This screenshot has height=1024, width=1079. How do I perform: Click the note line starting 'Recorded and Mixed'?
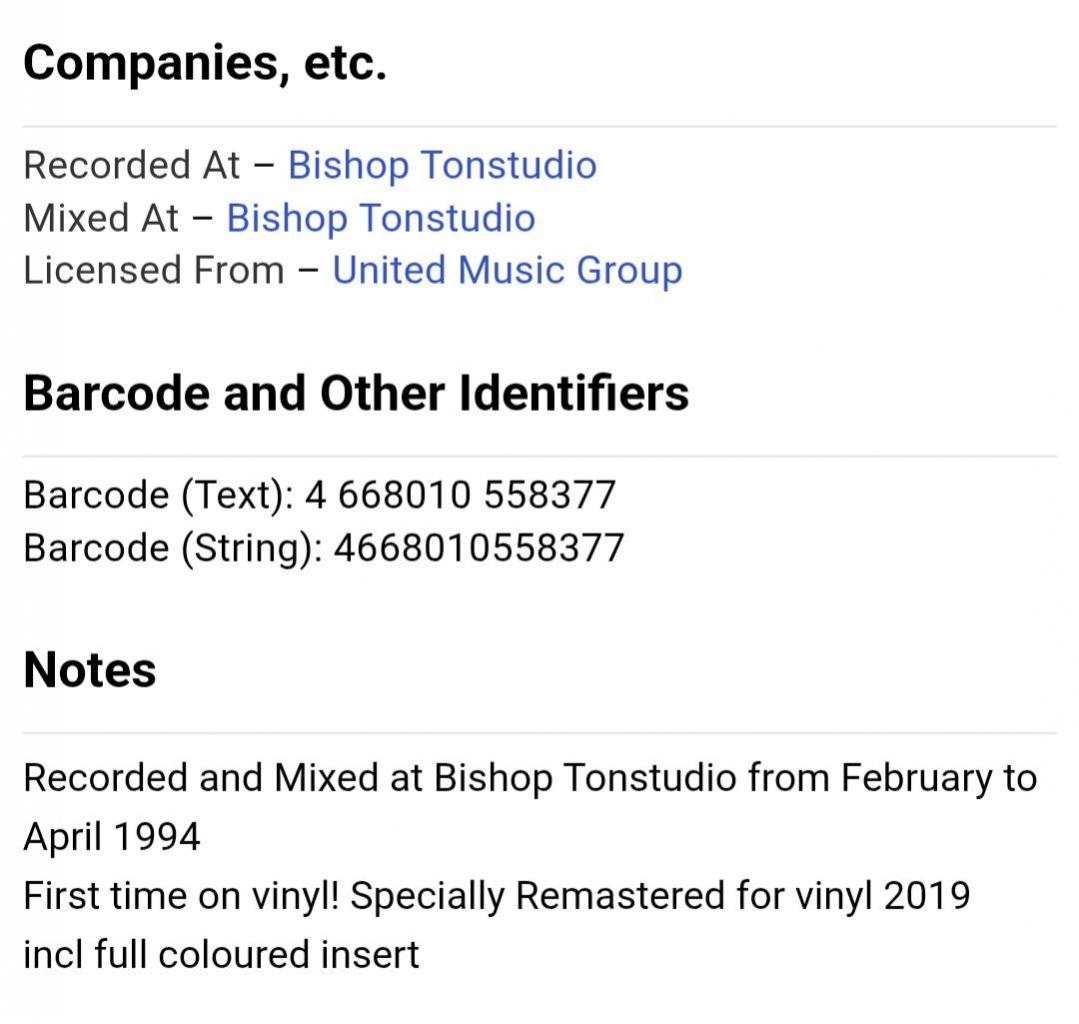pyautogui.click(x=530, y=778)
